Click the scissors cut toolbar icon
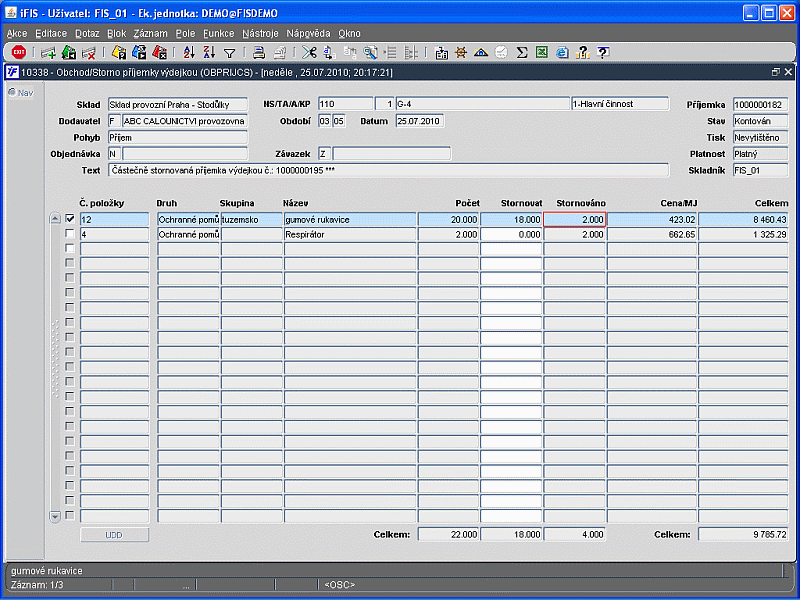Screen dimensions: 800x600 tap(309, 52)
